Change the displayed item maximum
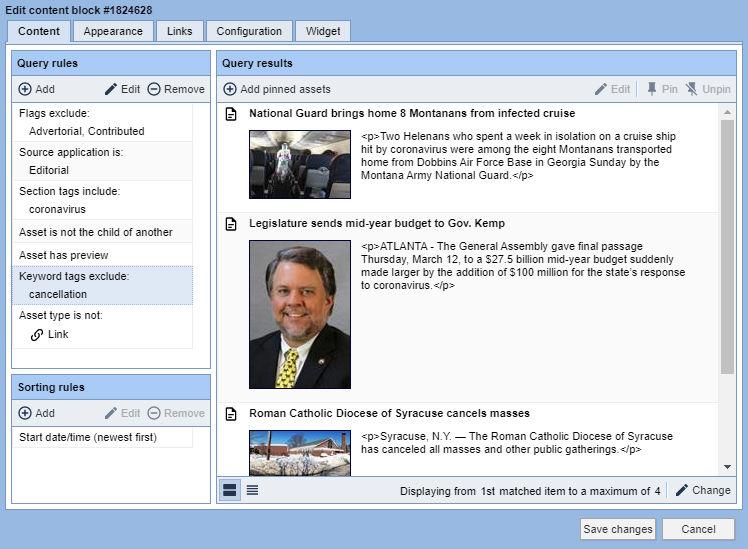Image resolution: width=748 pixels, height=549 pixels. tap(703, 490)
